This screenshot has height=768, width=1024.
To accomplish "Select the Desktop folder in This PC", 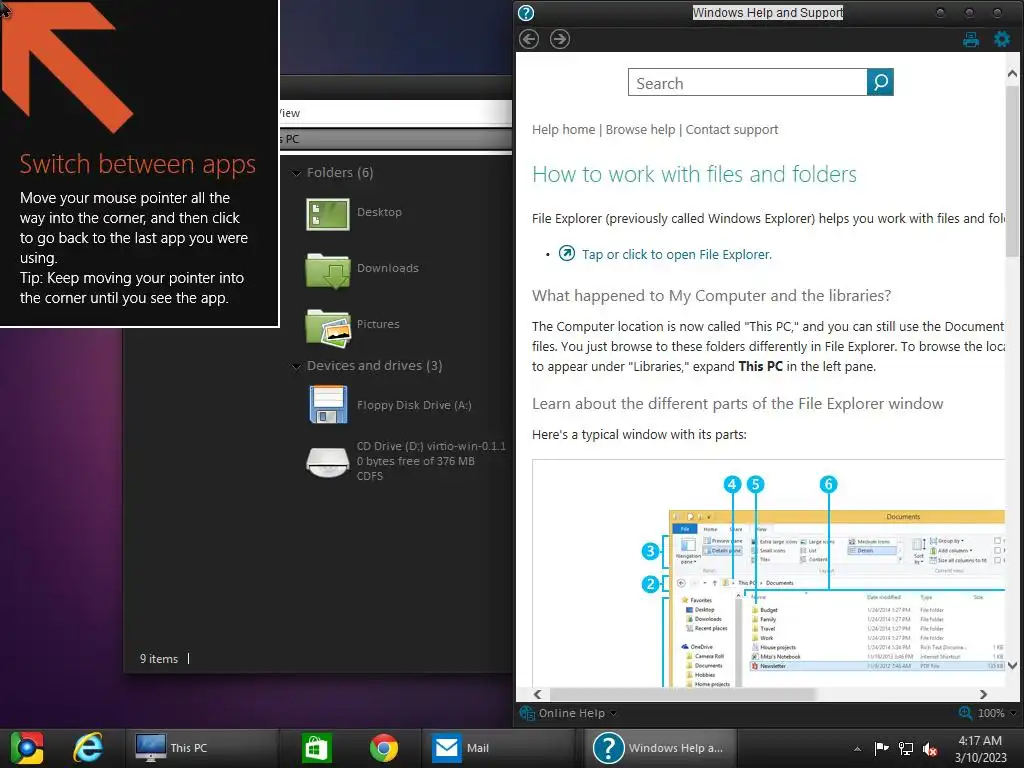I will click(x=355, y=213).
